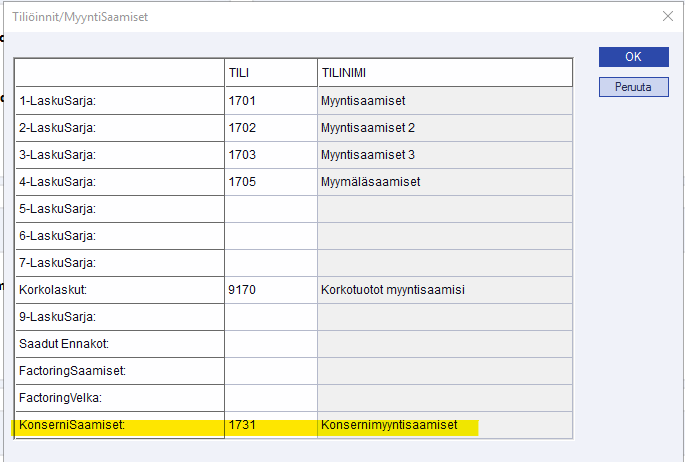Viewport: 685px width, 462px height.
Task: Click the OK button
Action: 633,57
